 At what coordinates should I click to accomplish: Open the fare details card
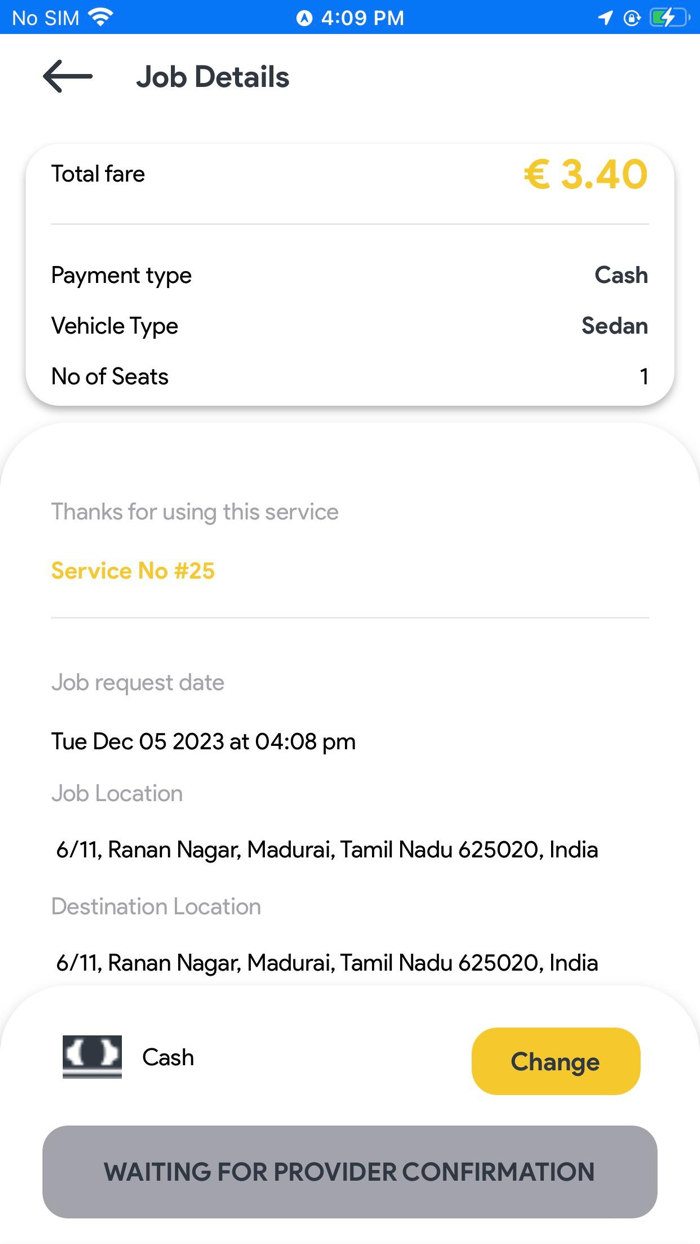pyautogui.click(x=350, y=174)
